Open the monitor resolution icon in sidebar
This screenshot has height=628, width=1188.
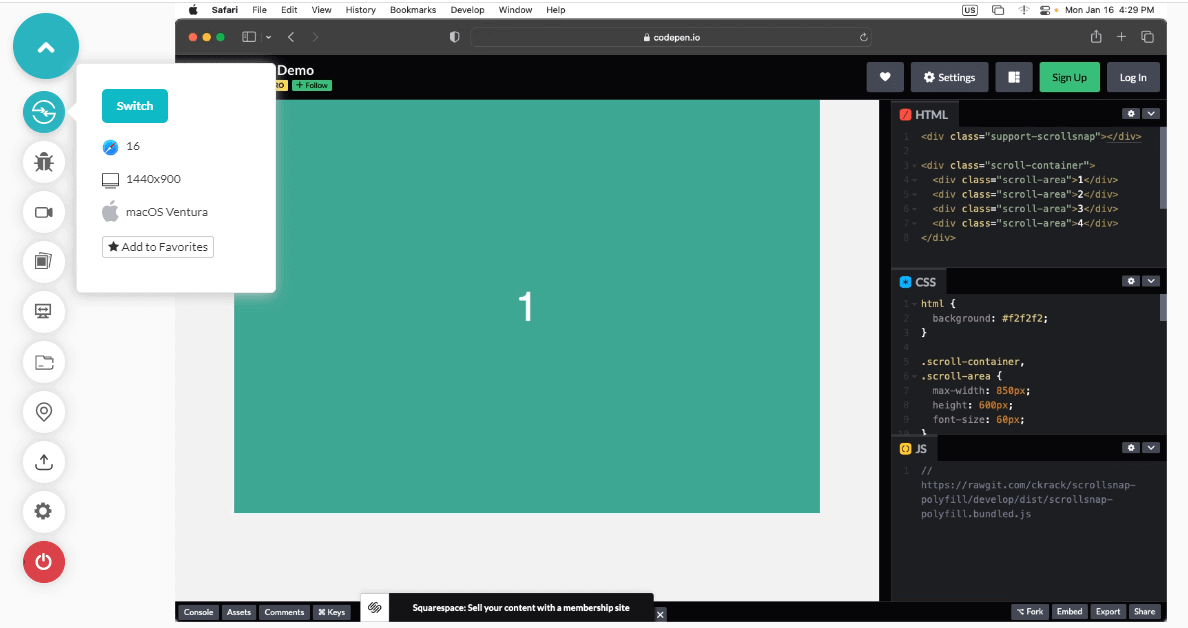pyautogui.click(x=44, y=311)
